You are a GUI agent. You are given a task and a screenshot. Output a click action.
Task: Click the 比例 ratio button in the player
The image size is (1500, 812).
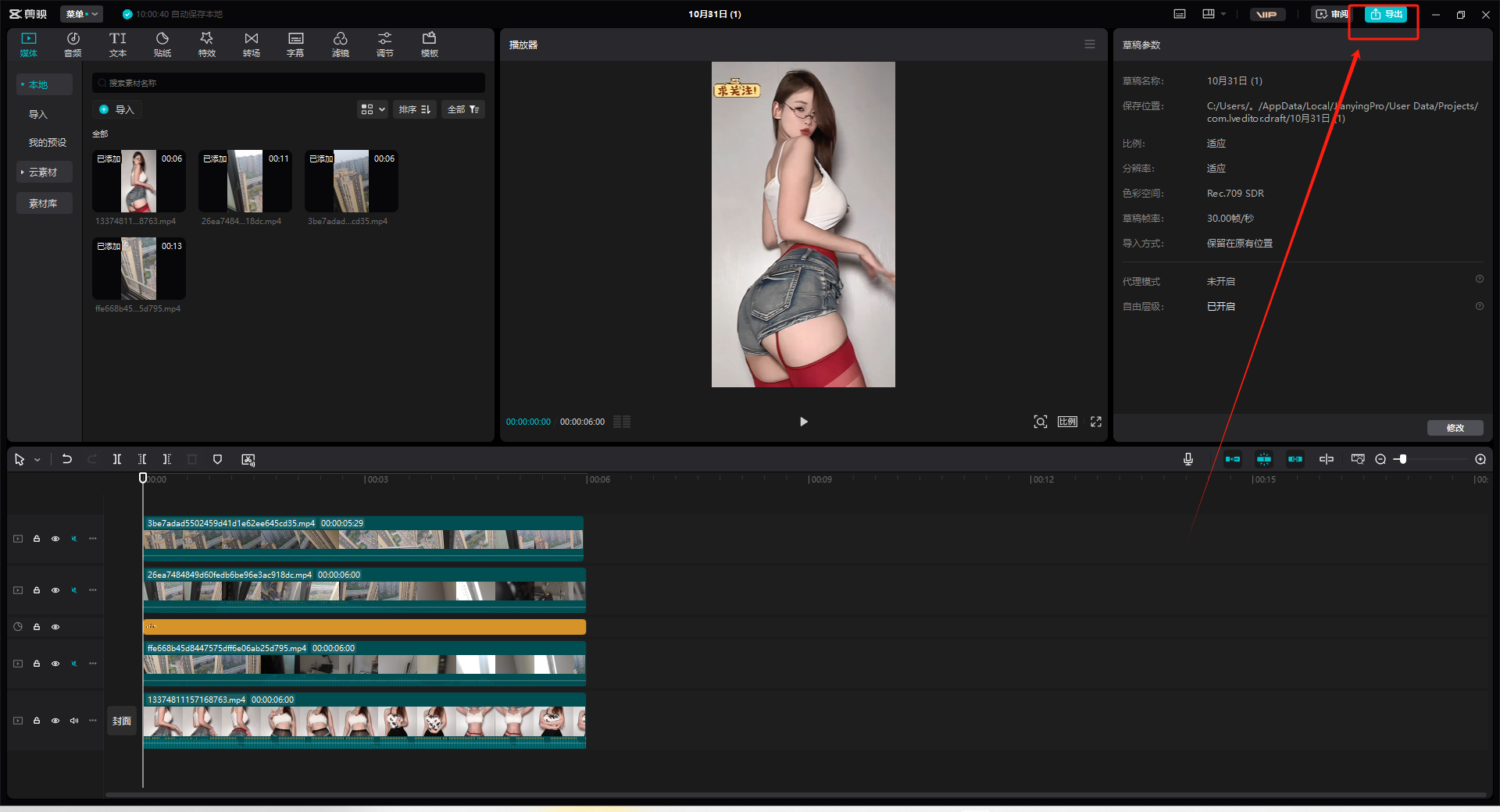(1067, 422)
